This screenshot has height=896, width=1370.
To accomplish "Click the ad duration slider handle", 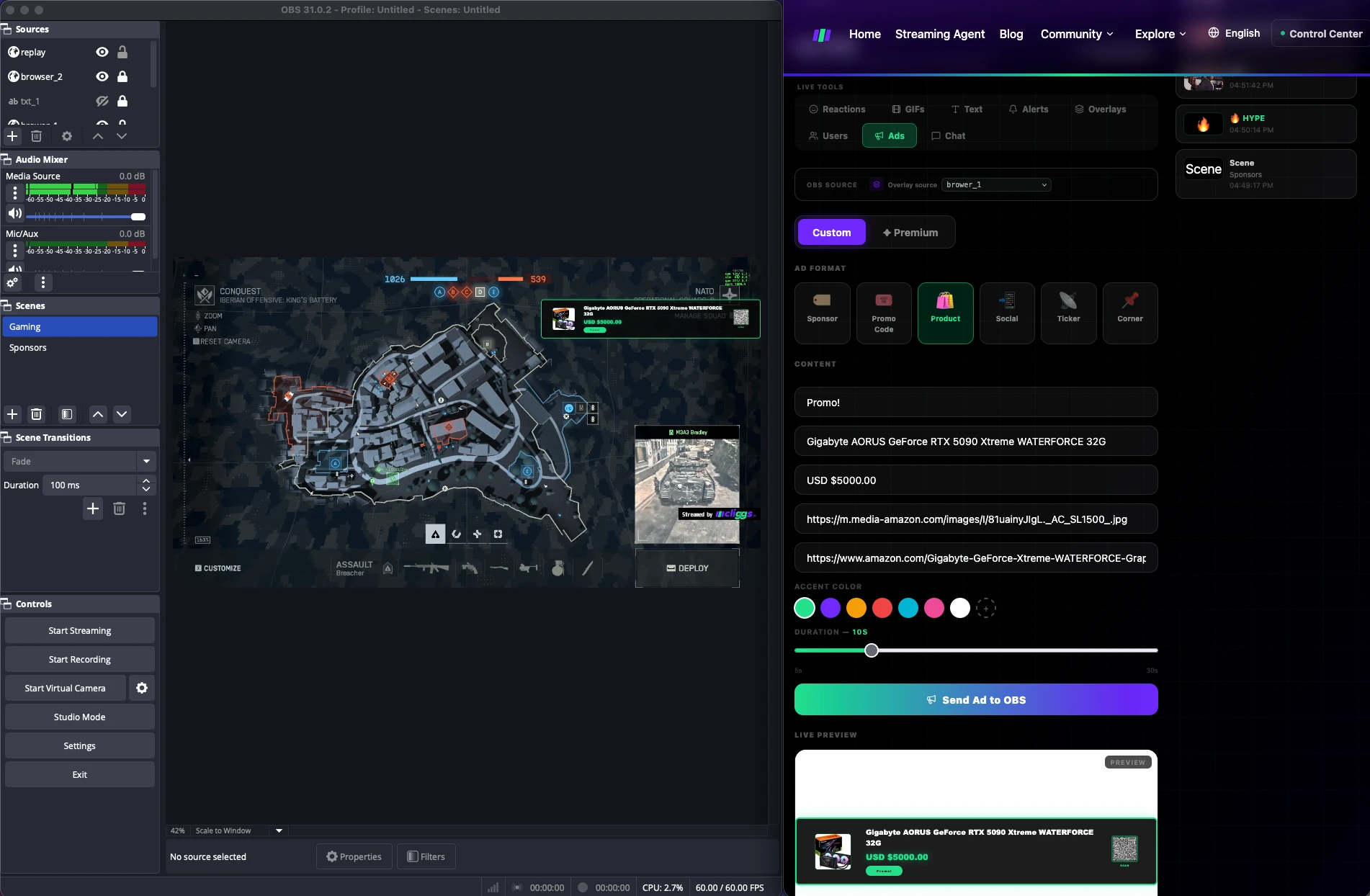I will click(872, 650).
